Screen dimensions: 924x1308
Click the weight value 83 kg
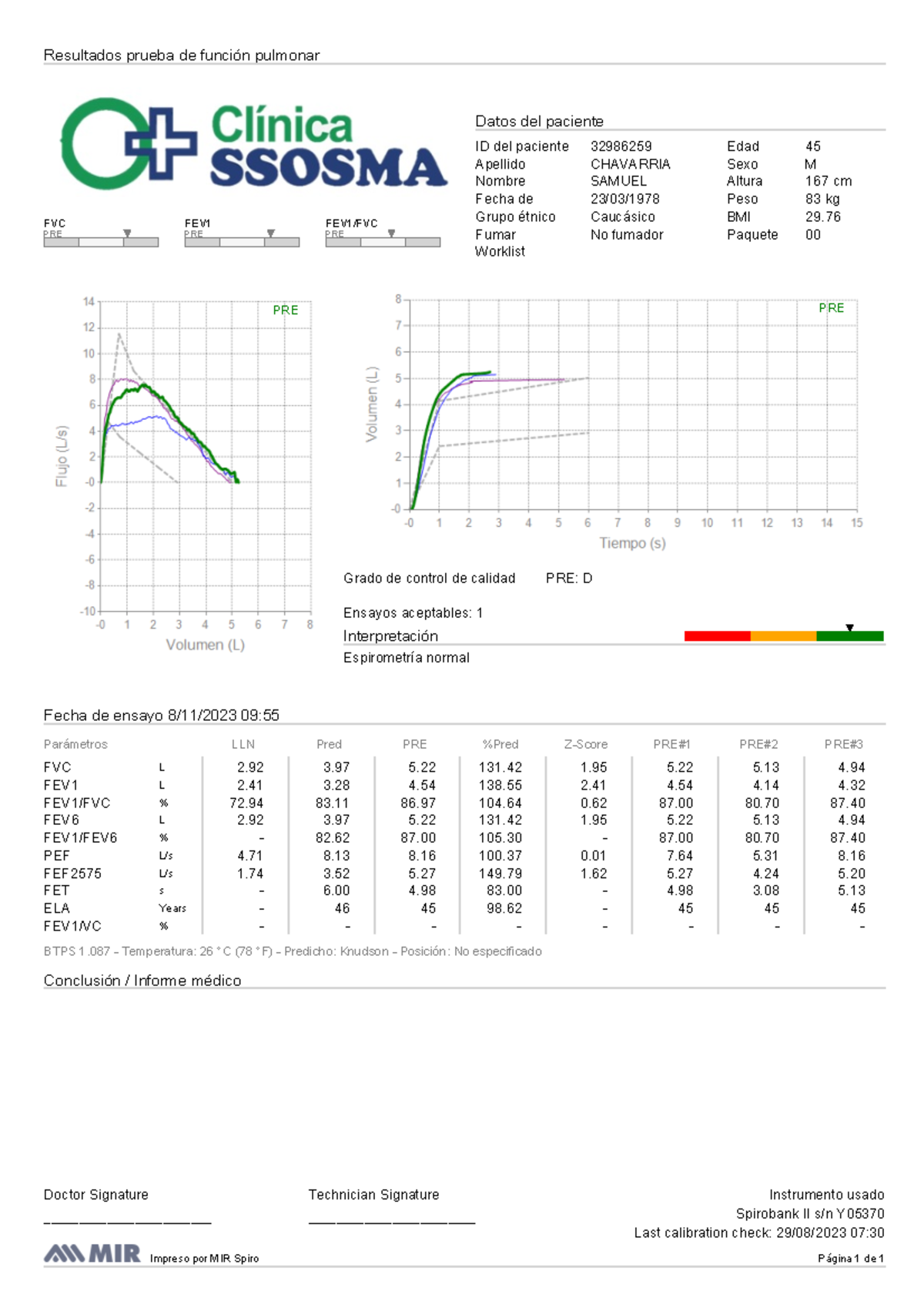click(x=822, y=199)
